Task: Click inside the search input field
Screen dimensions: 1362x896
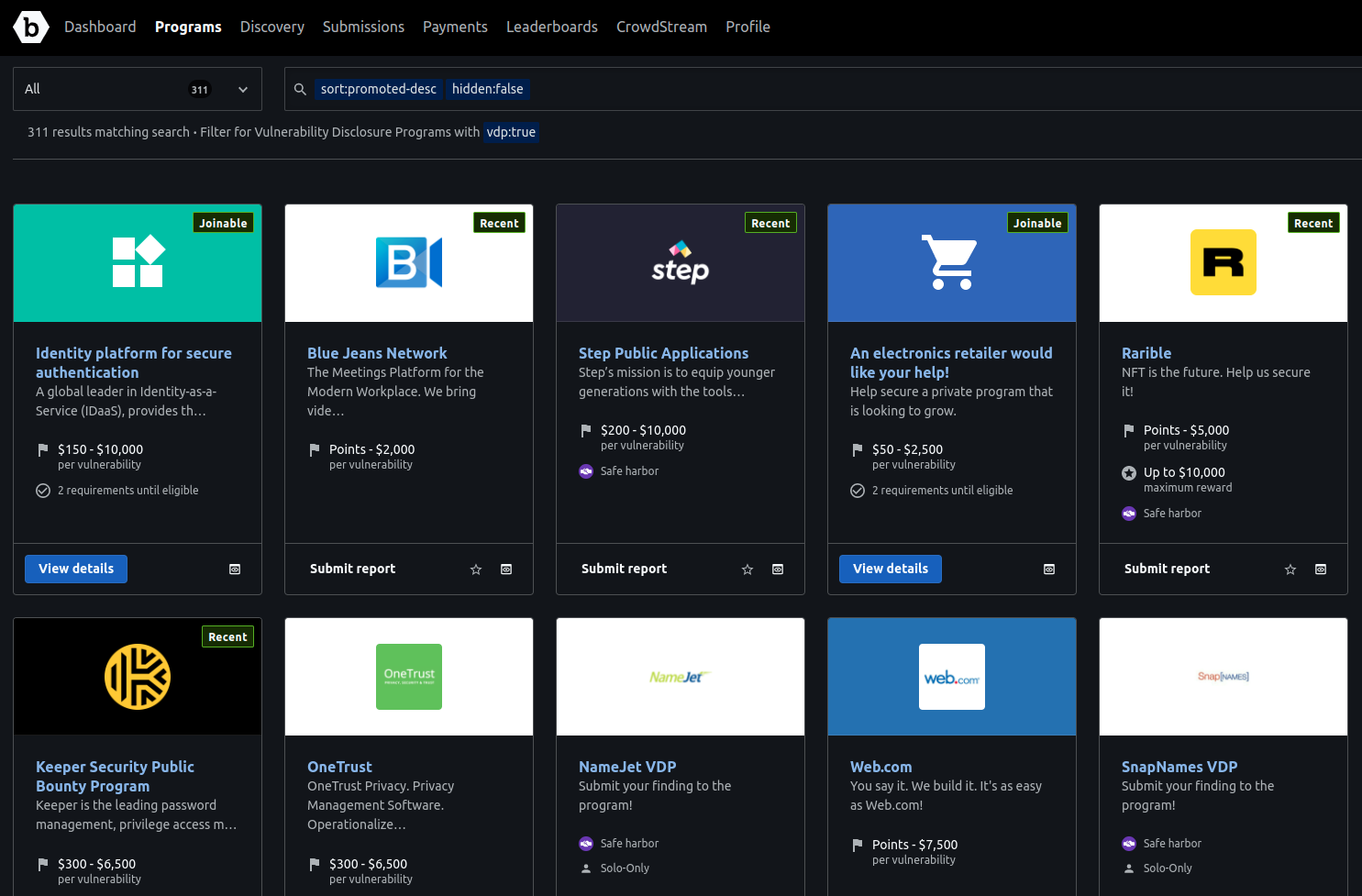Action: 825,88
